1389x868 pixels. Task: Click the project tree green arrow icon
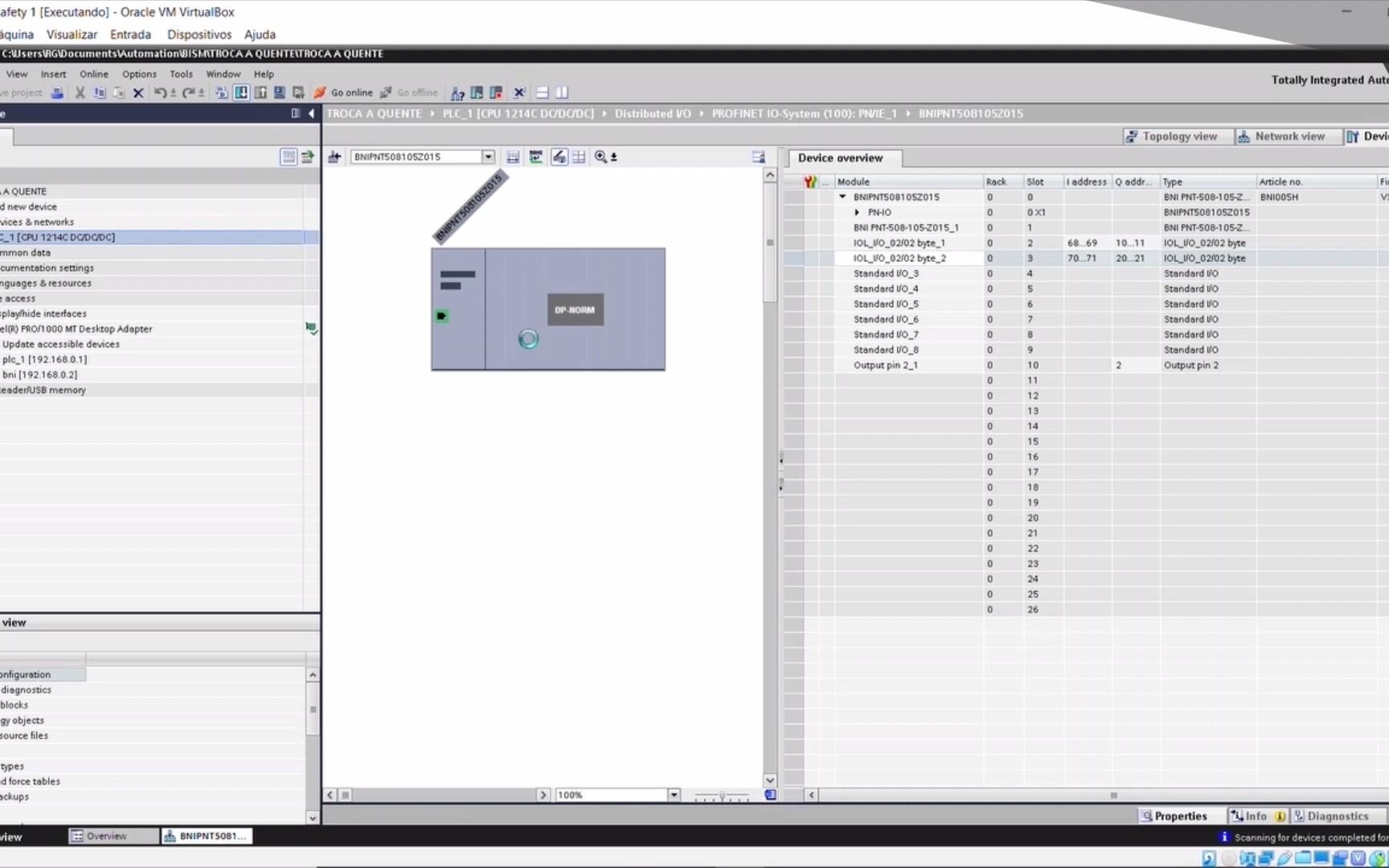click(308, 157)
